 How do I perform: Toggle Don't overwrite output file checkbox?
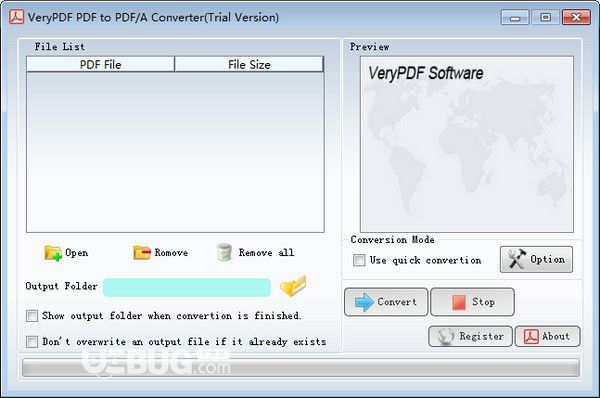(32, 341)
